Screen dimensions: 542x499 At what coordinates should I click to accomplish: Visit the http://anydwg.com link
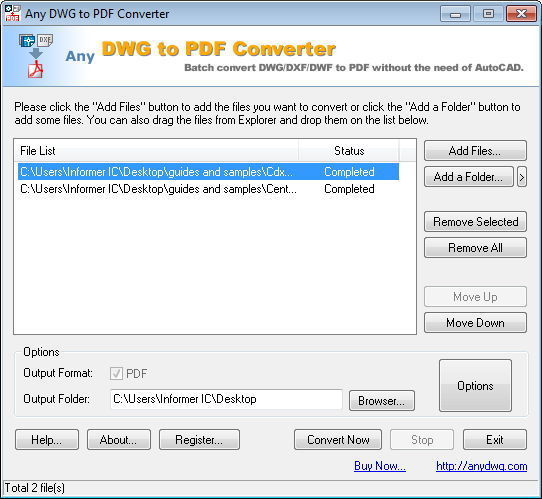click(482, 466)
